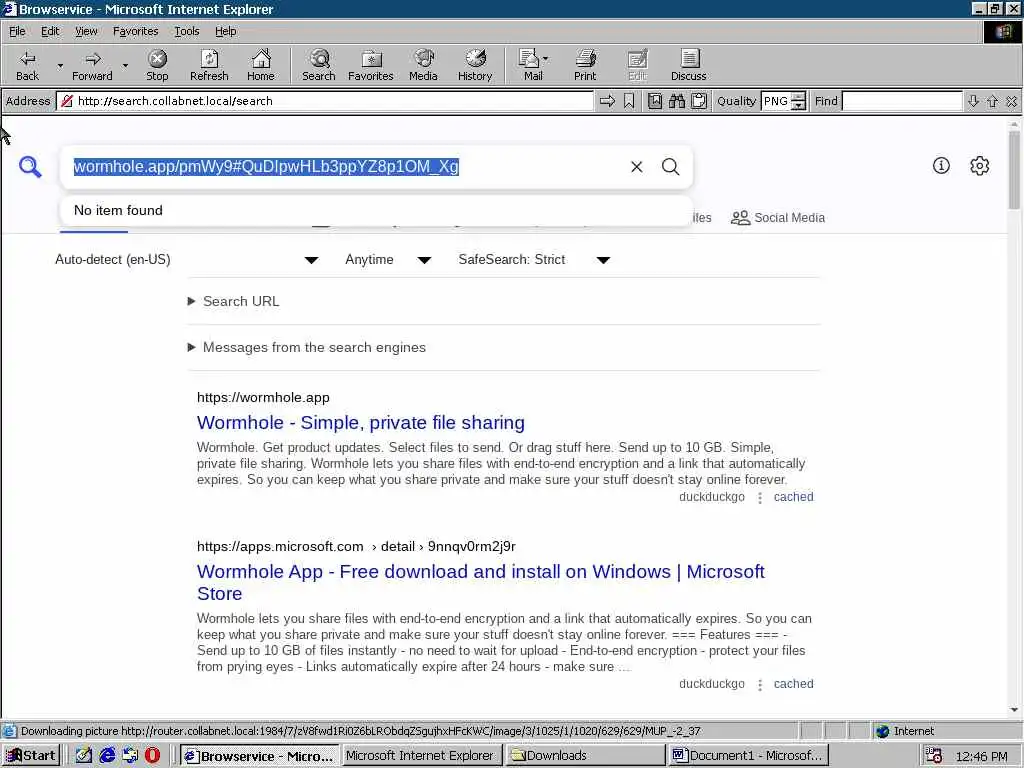
Task: Open the Help menu
Action: click(225, 31)
